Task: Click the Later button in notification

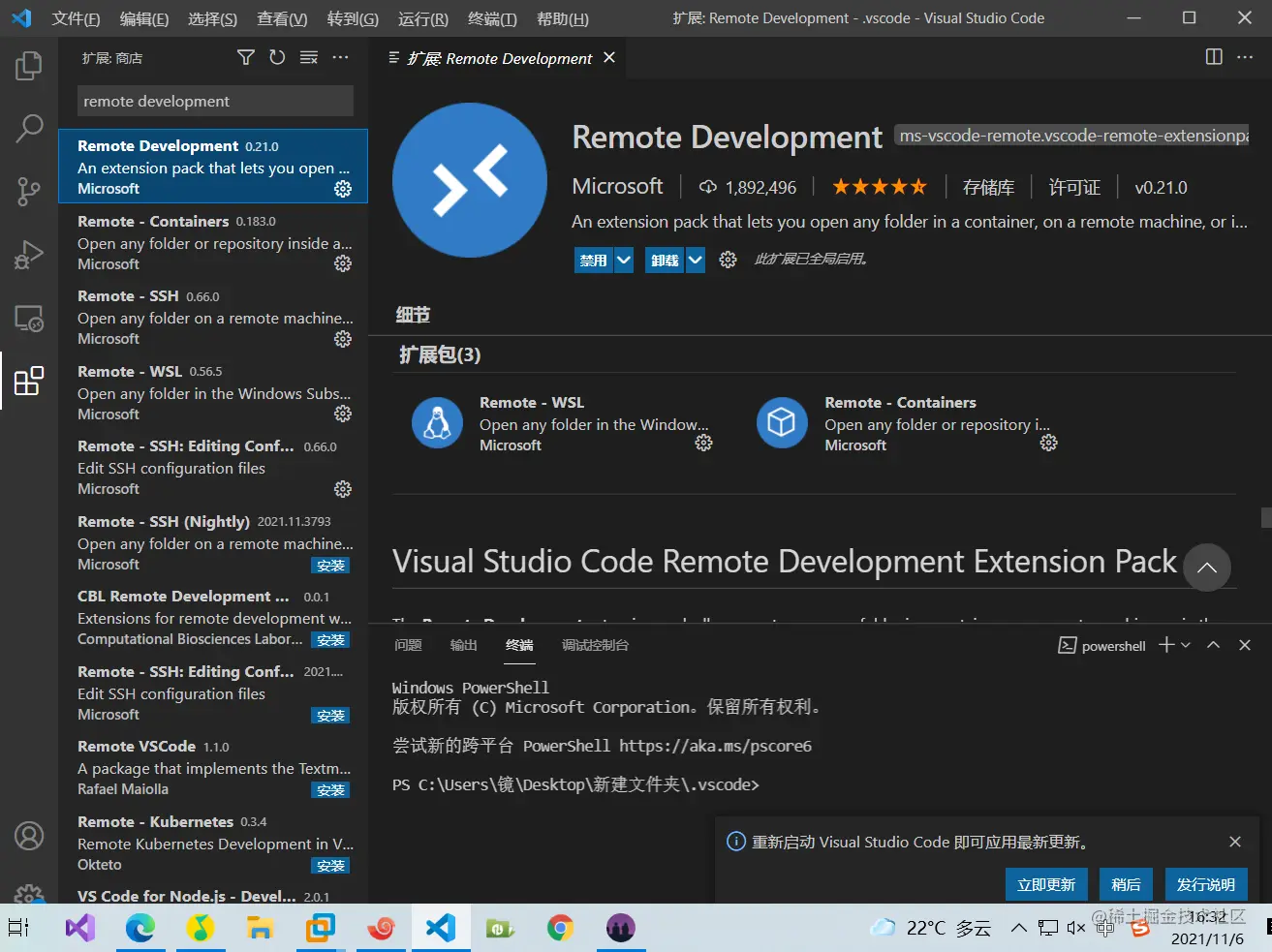Action: tap(1126, 884)
